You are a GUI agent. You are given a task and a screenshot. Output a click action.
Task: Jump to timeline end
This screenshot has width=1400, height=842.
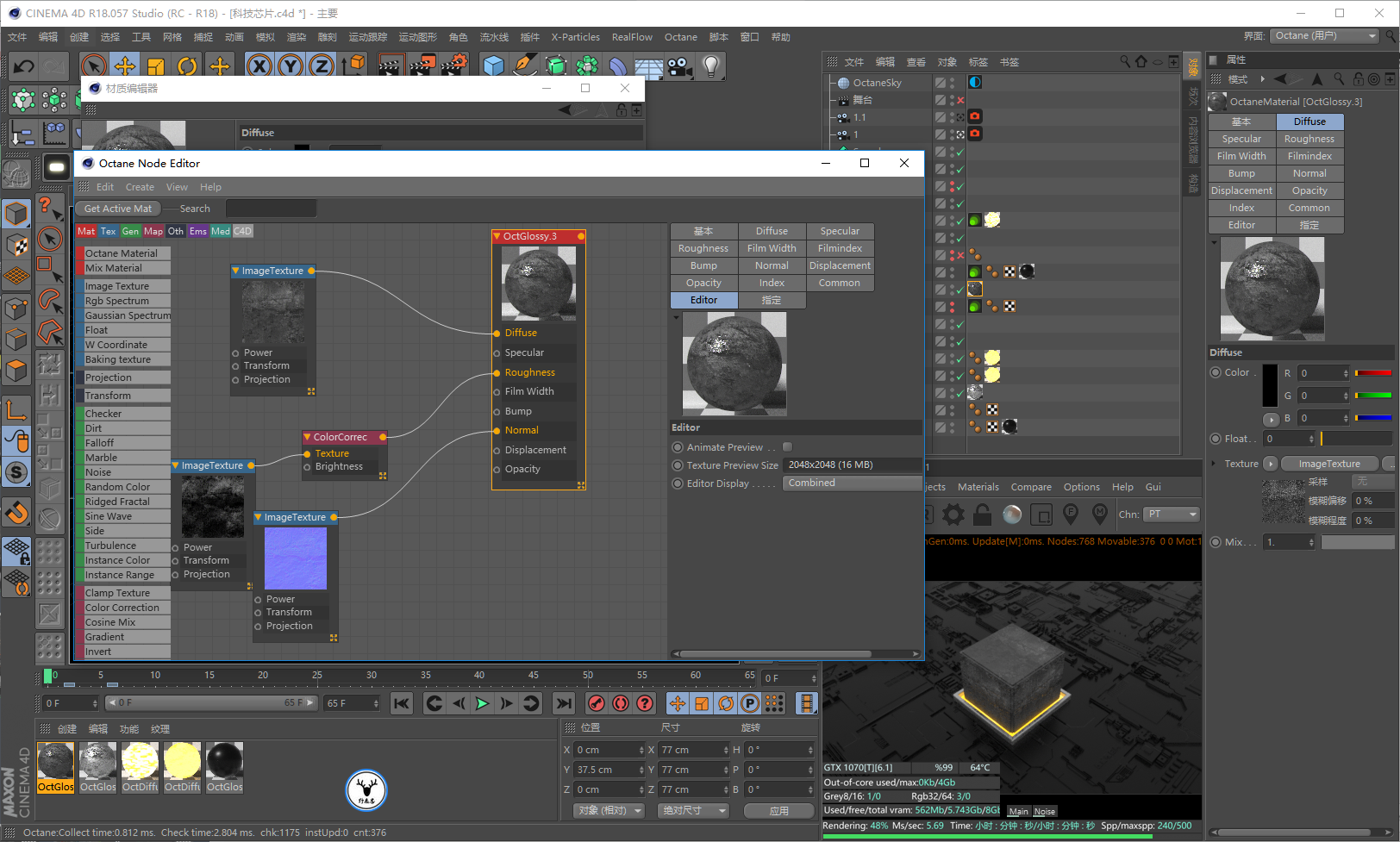(x=564, y=704)
